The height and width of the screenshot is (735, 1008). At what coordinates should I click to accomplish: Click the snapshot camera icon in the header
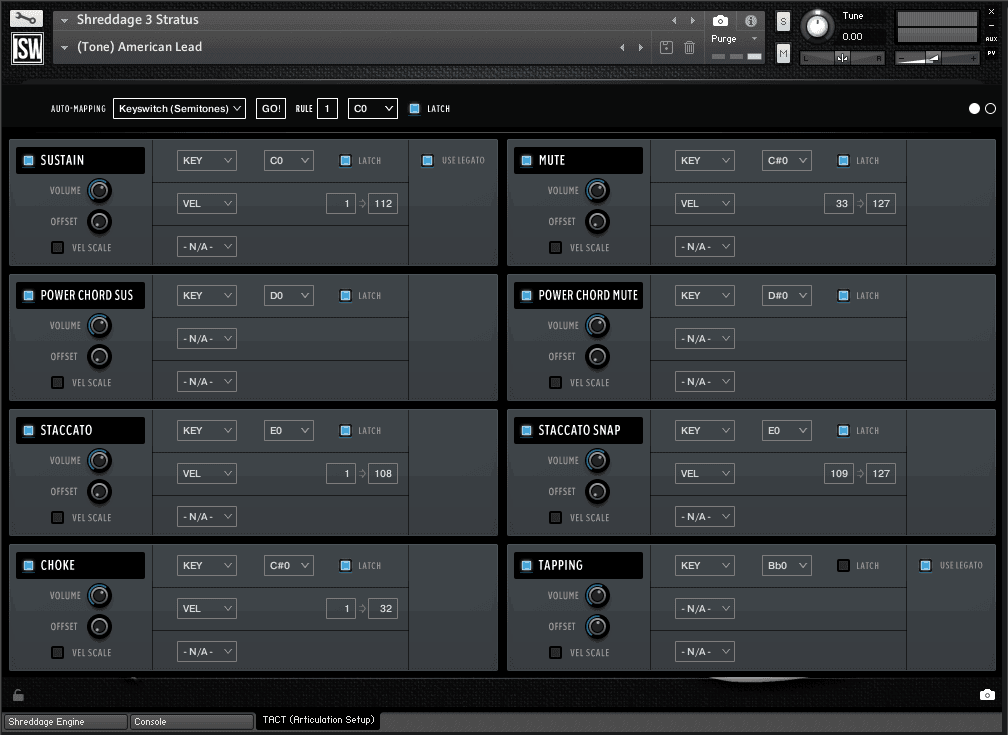click(720, 20)
